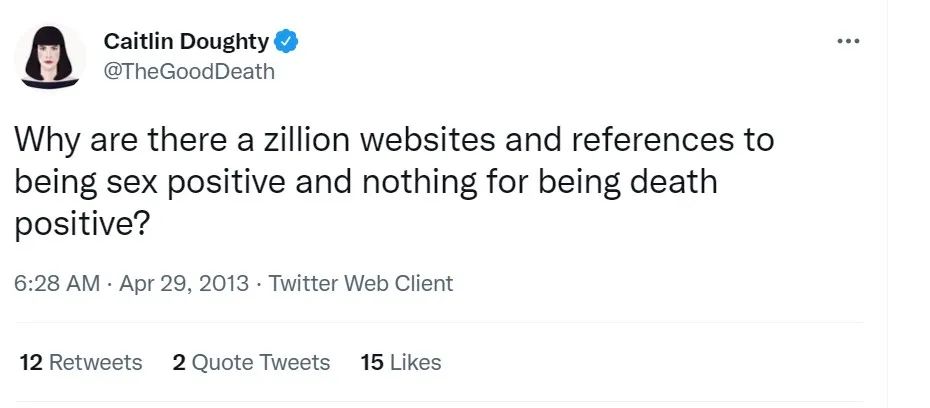Click the 6:28 AM time text
930x408 pixels.
point(57,283)
